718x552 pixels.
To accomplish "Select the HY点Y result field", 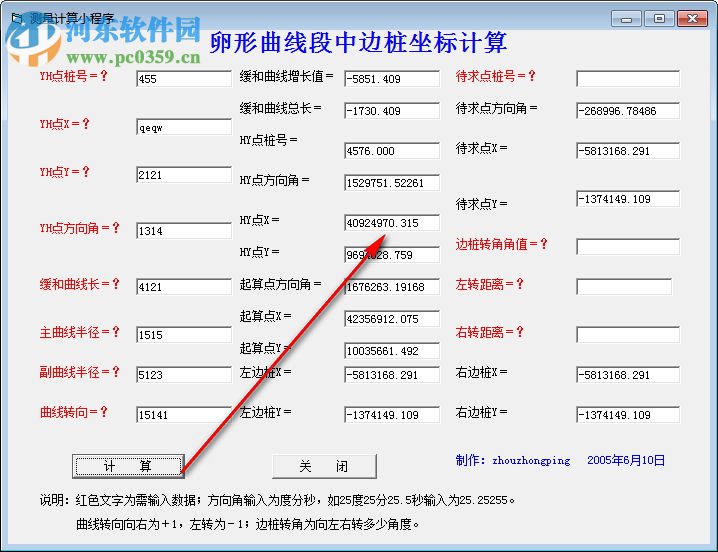I will pos(392,254).
